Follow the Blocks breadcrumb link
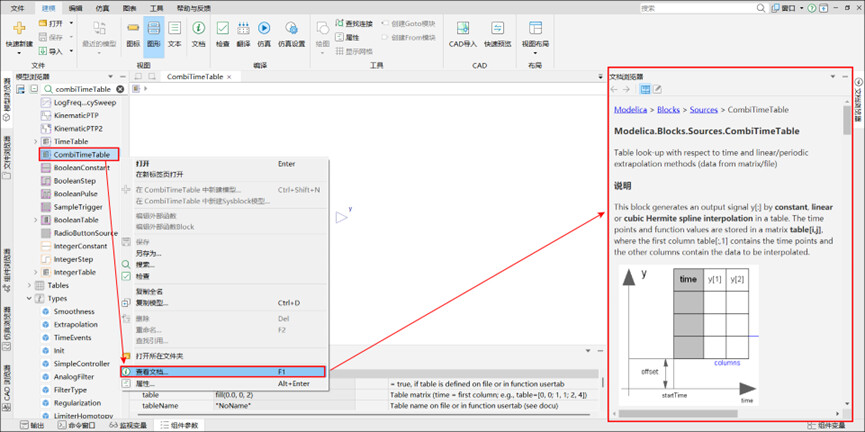The width and height of the screenshot is (865, 432). (668, 110)
